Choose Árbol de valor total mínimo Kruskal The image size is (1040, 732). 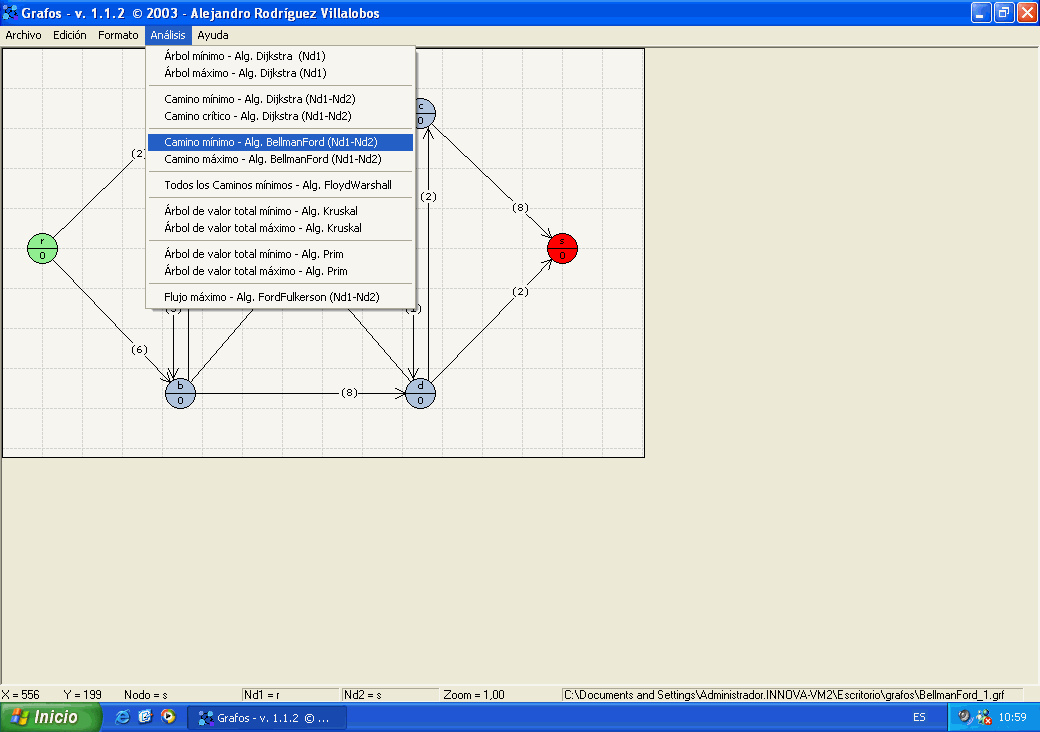click(x=260, y=211)
